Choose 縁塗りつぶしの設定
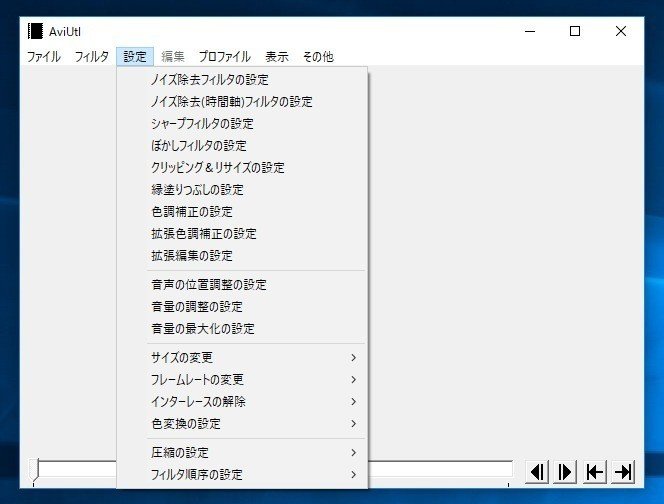Screen dimensions: 664x504 point(242,190)
